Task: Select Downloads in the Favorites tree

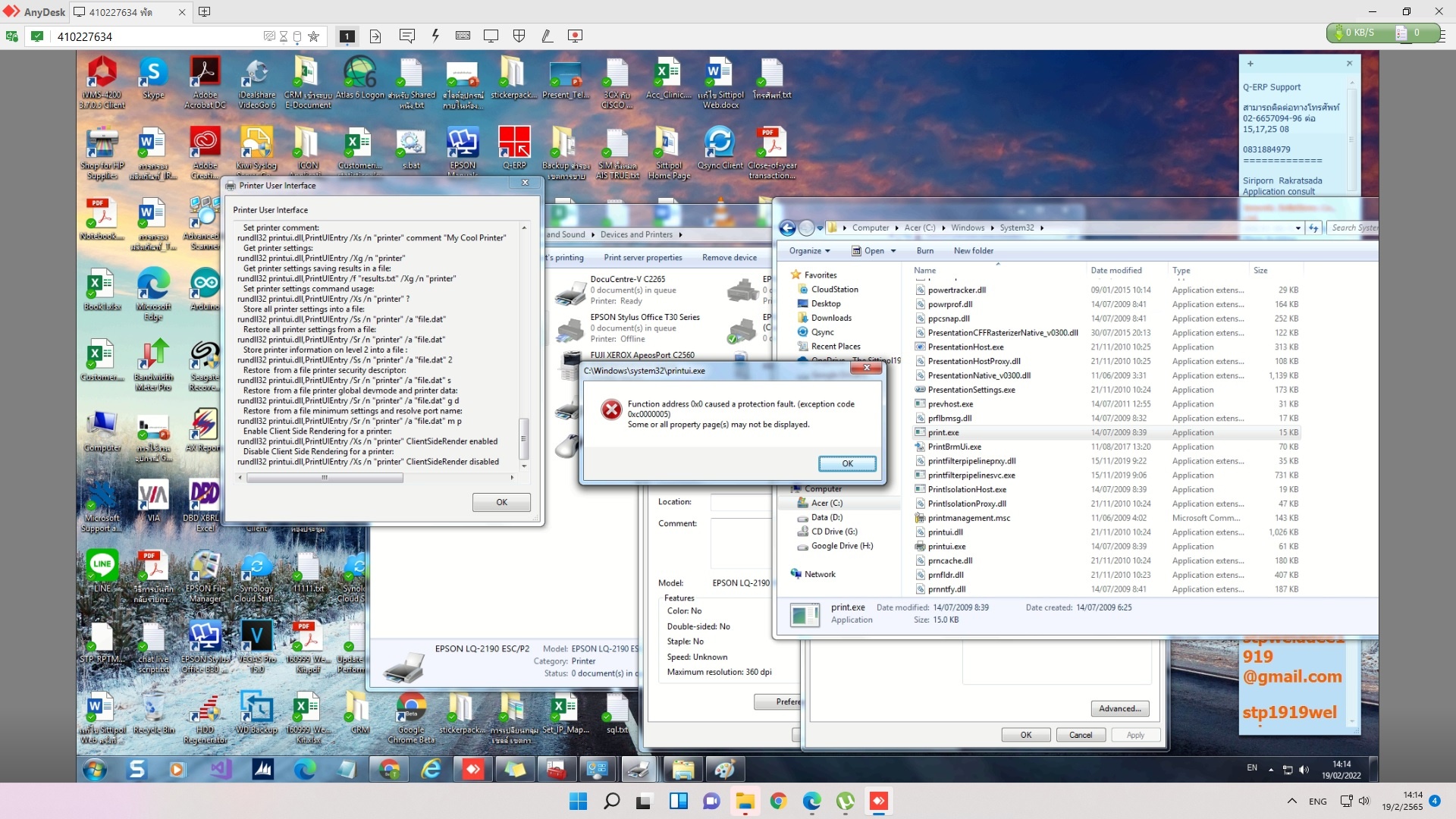Action: tap(830, 318)
